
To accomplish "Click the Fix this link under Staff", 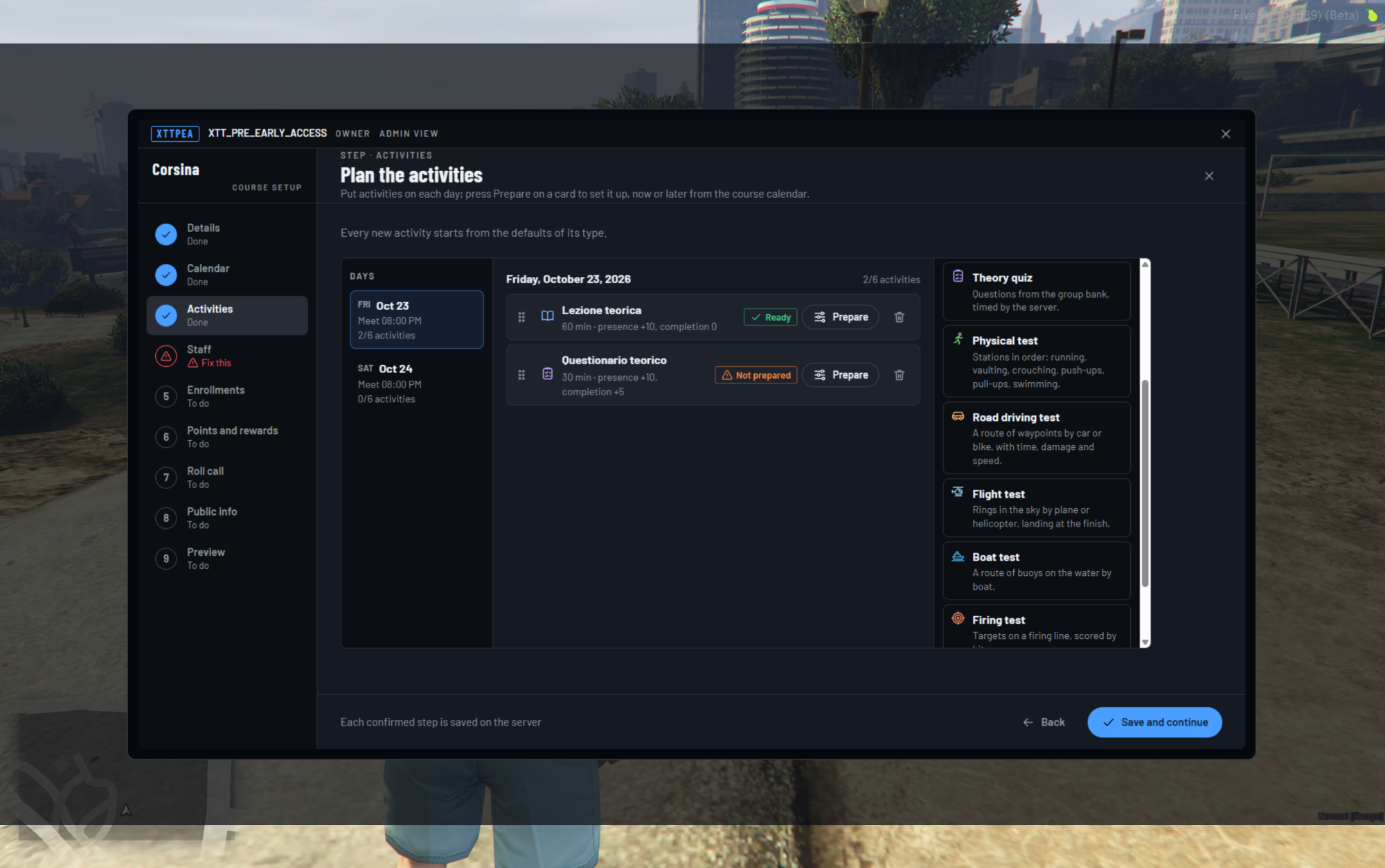I will pos(209,363).
